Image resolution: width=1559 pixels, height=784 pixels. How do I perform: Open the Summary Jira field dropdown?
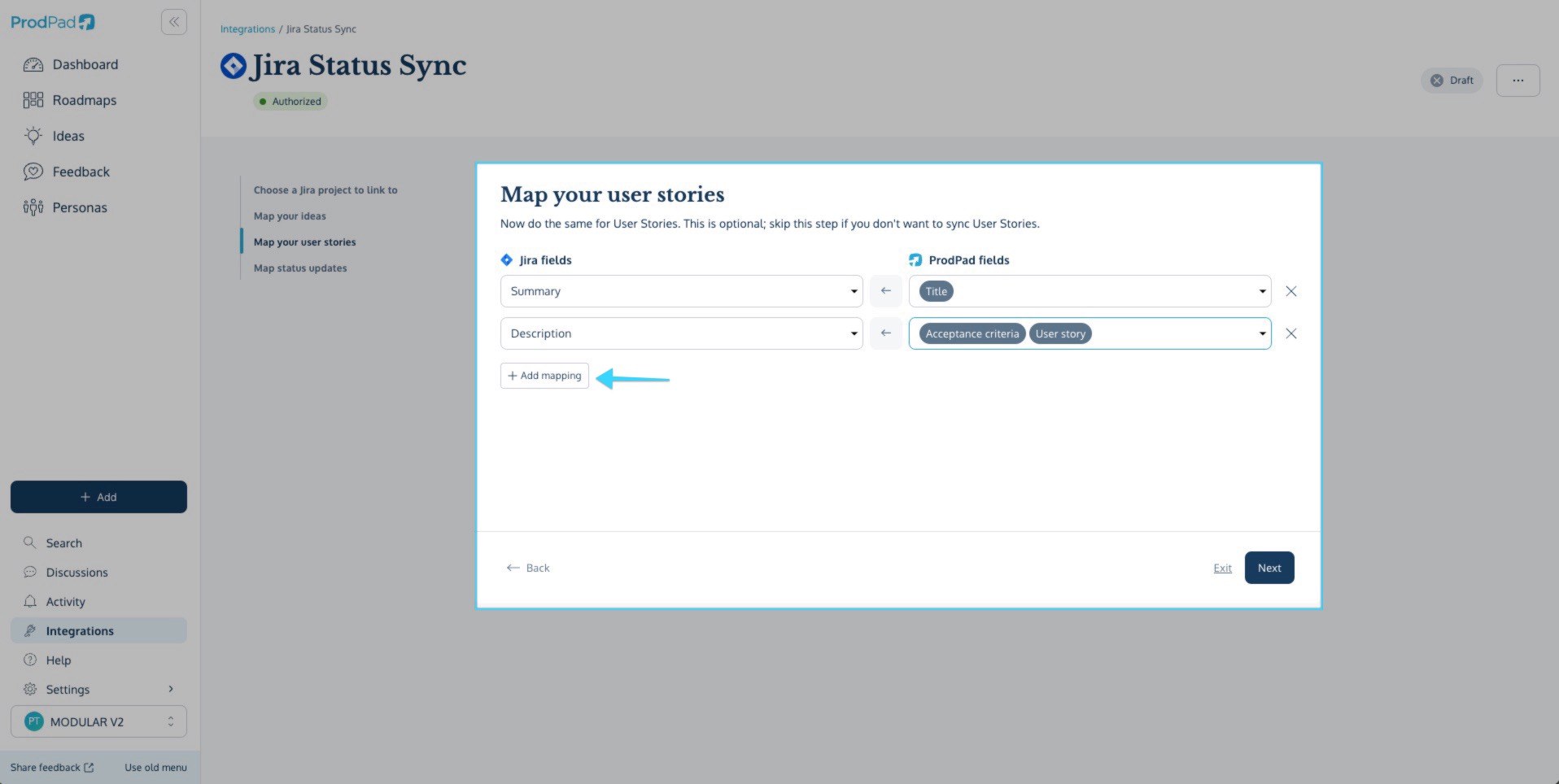click(682, 291)
